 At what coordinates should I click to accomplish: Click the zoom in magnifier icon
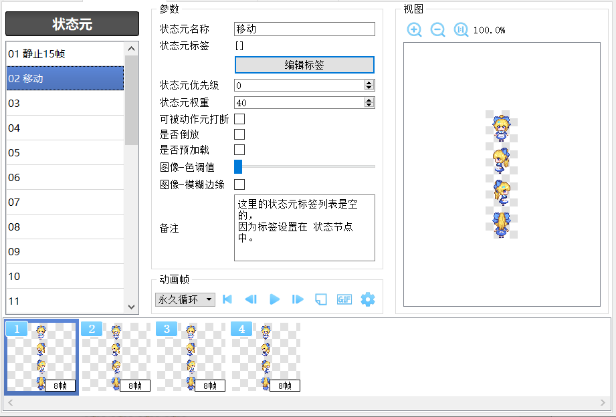point(414,30)
